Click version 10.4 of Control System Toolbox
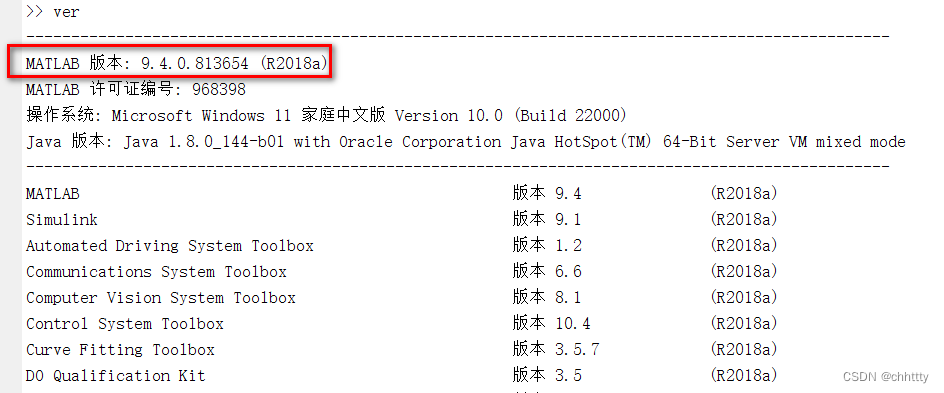Viewport: 944px width, 393px height. click(x=573, y=324)
